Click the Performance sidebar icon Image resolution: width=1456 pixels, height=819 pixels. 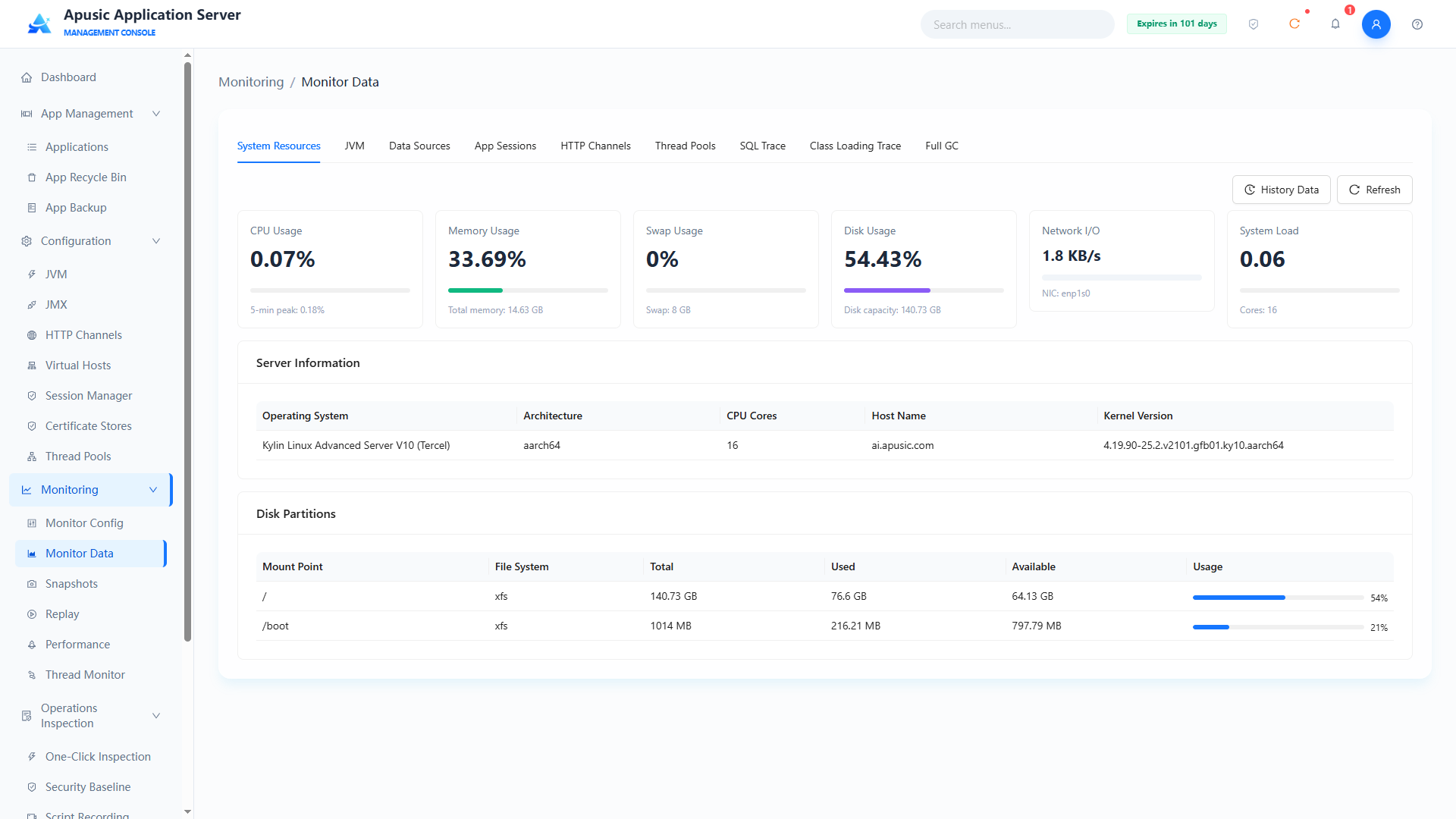pyautogui.click(x=32, y=645)
